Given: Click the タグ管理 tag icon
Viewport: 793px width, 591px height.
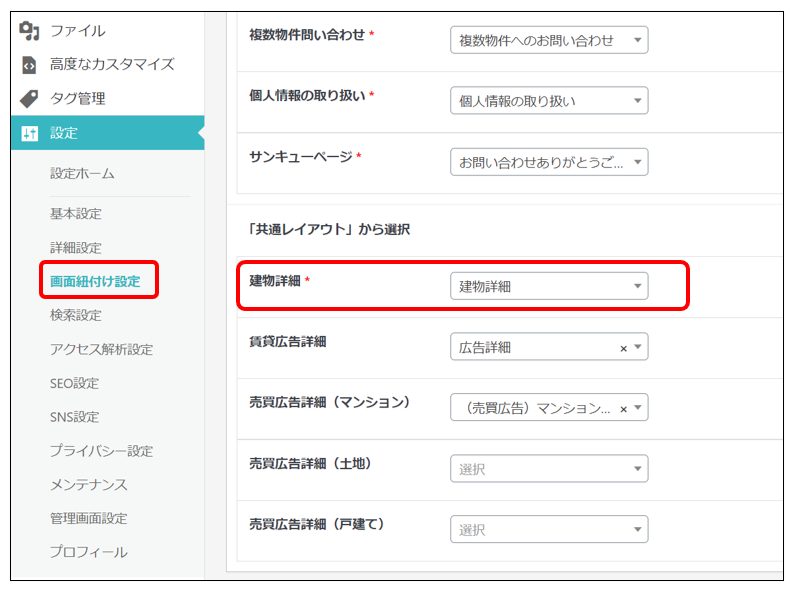Looking at the screenshot, I should 29,99.
